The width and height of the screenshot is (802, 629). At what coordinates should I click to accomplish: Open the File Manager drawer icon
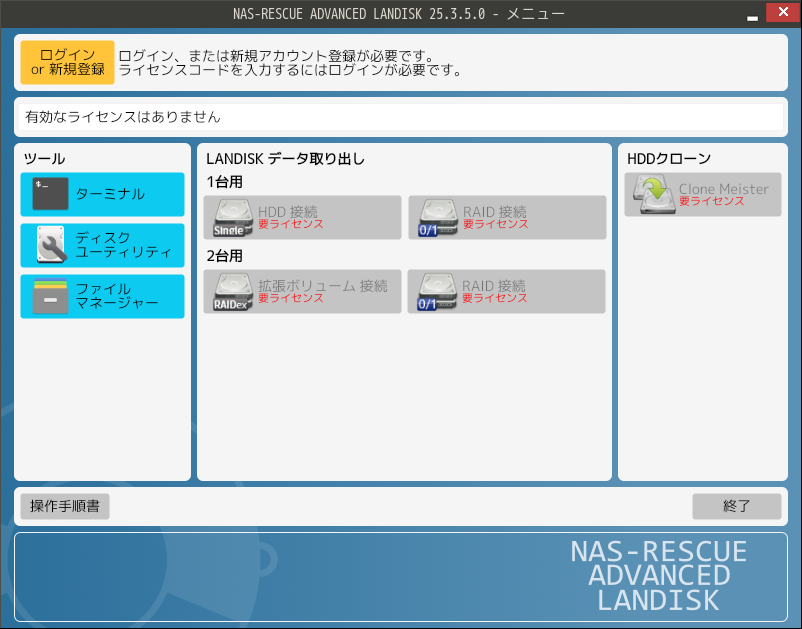(x=50, y=296)
